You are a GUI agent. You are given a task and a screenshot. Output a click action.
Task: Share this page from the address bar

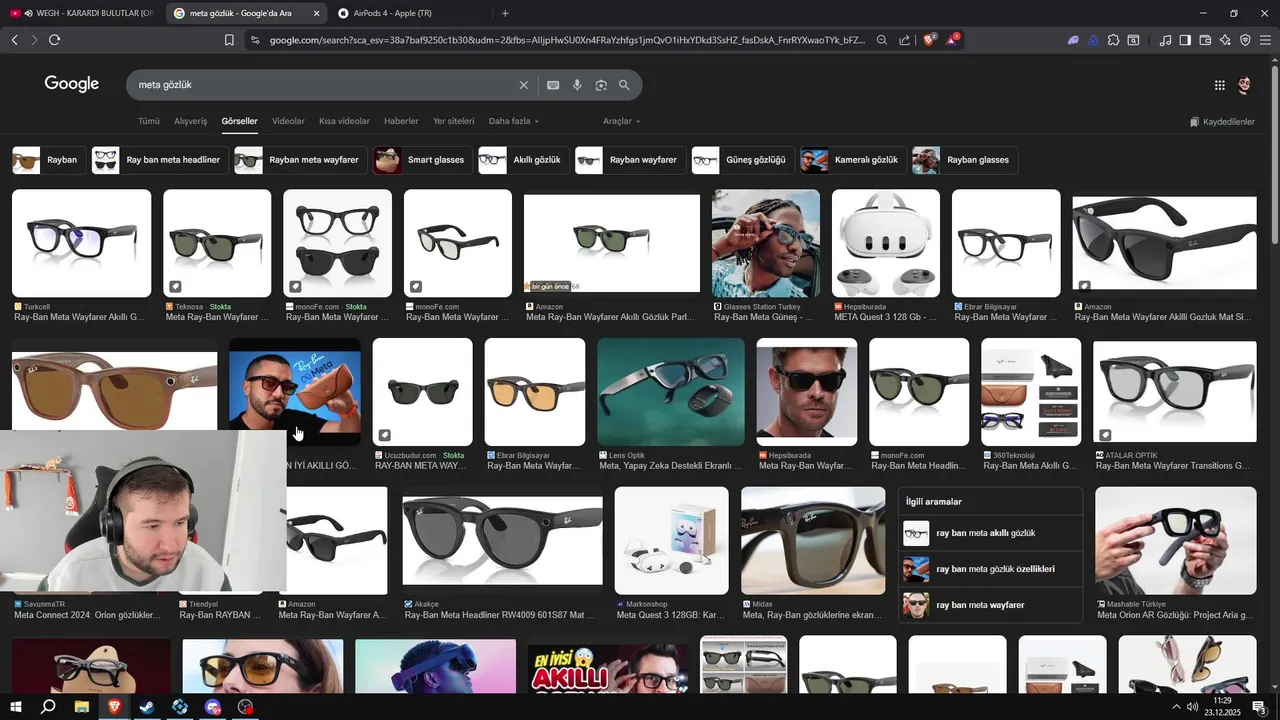coord(905,40)
